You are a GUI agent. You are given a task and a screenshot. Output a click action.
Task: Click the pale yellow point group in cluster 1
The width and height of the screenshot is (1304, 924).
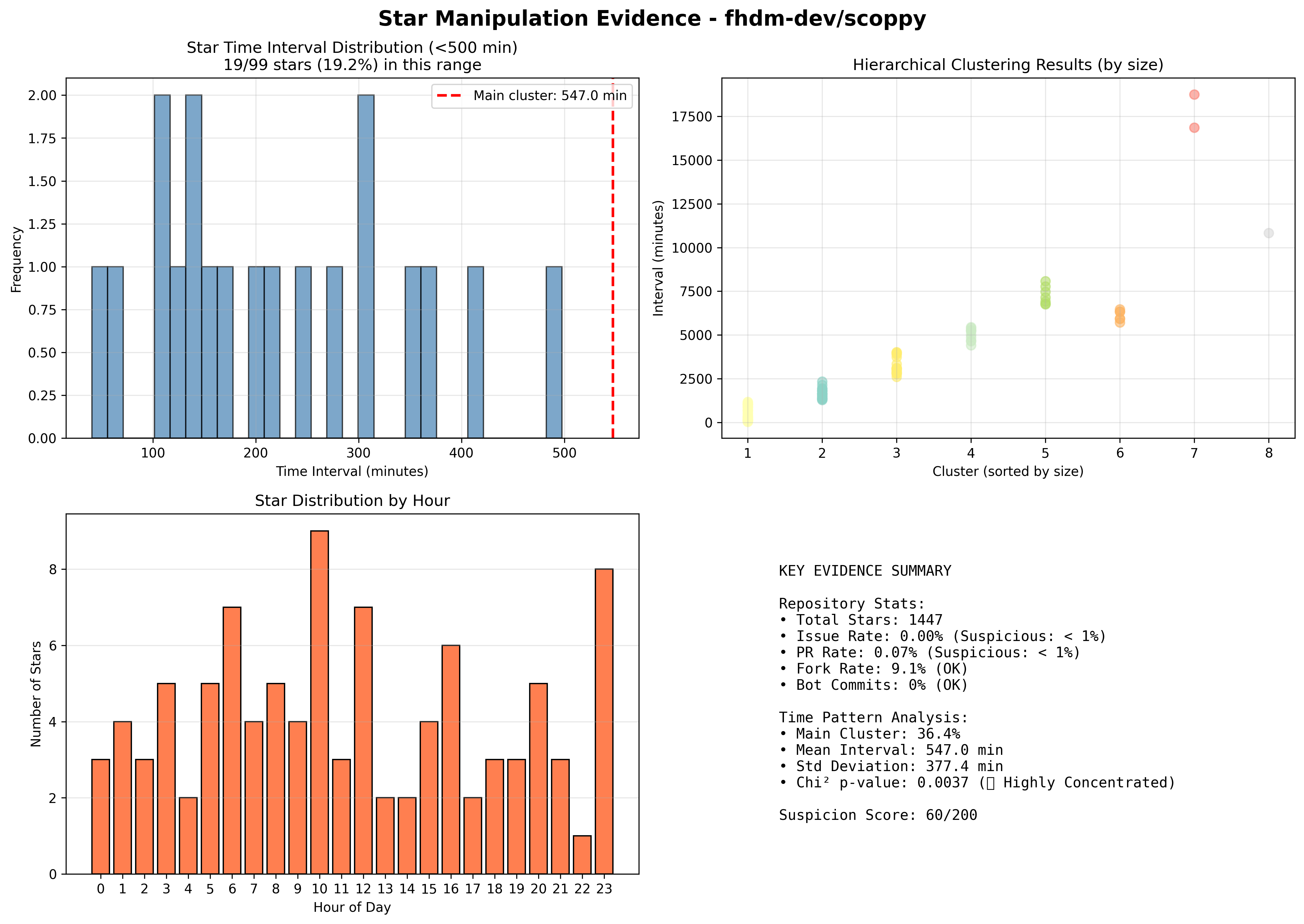coord(748,412)
